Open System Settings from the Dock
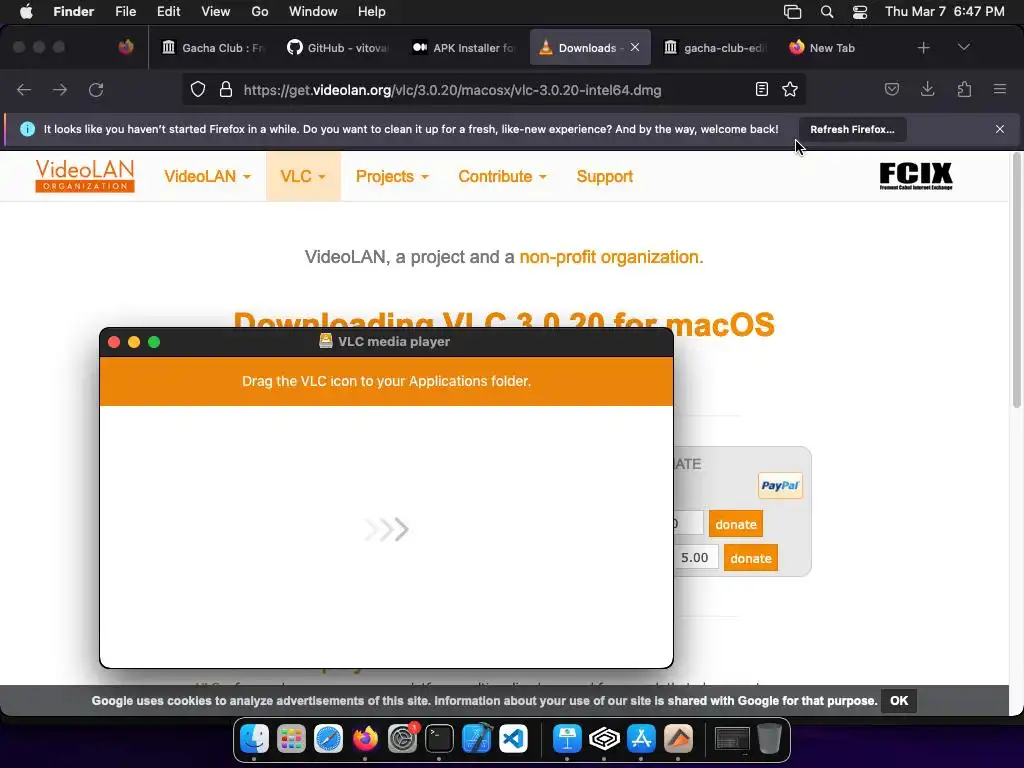The image size is (1024, 768). point(402,739)
